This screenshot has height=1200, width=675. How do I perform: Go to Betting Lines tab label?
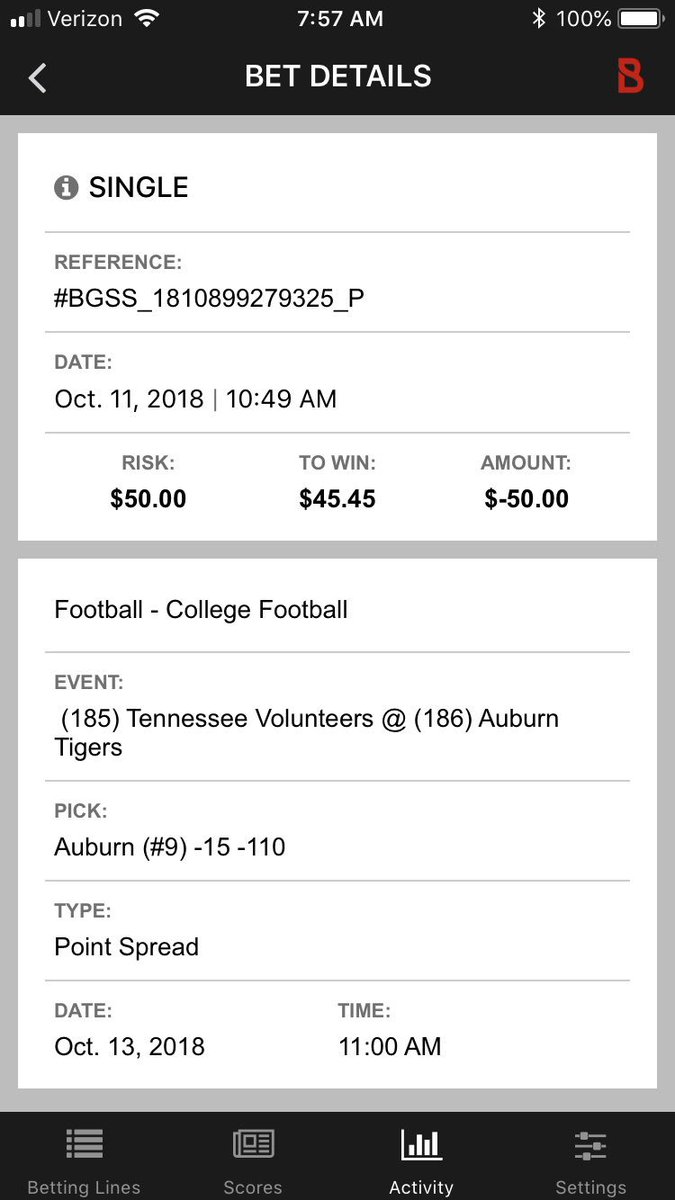coord(84,1187)
